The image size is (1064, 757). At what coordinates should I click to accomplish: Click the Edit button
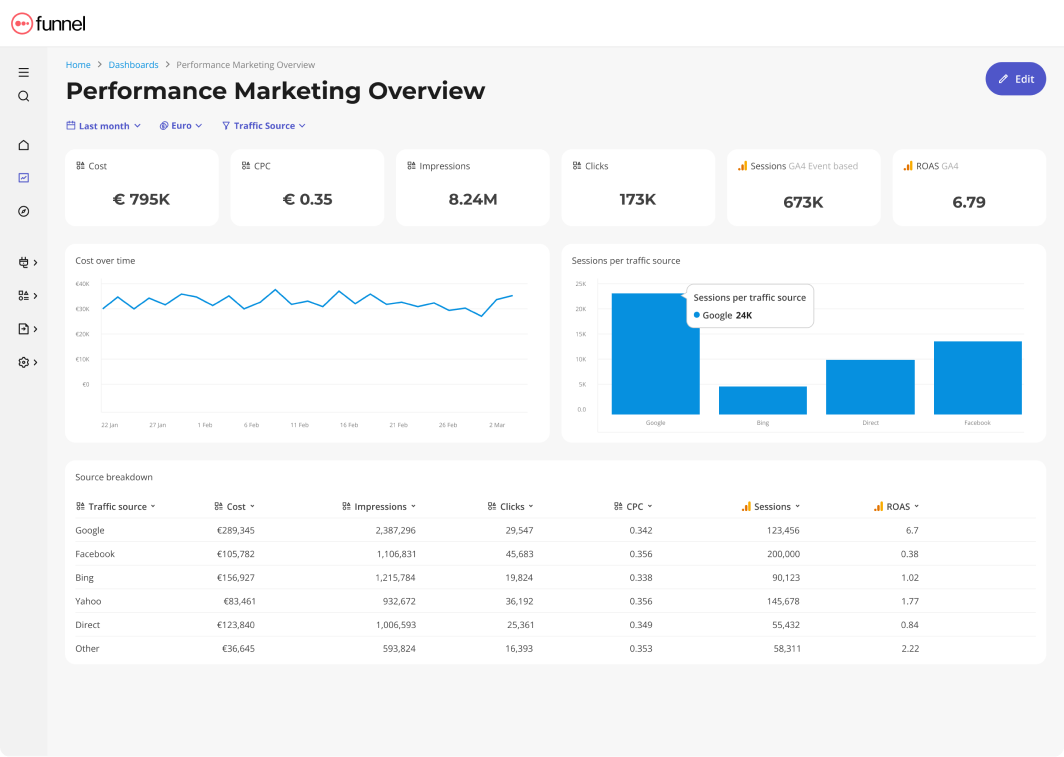[x=1015, y=78]
